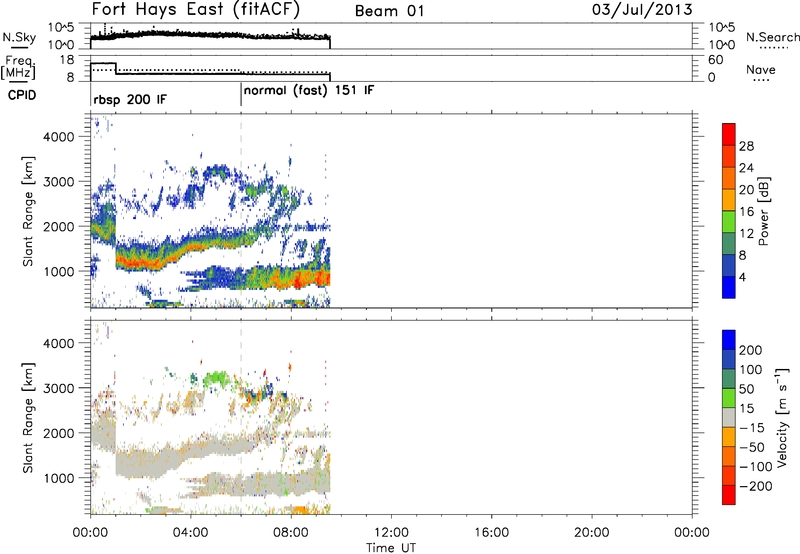Click the red bottom Velocity colorbar segment

[729, 495]
